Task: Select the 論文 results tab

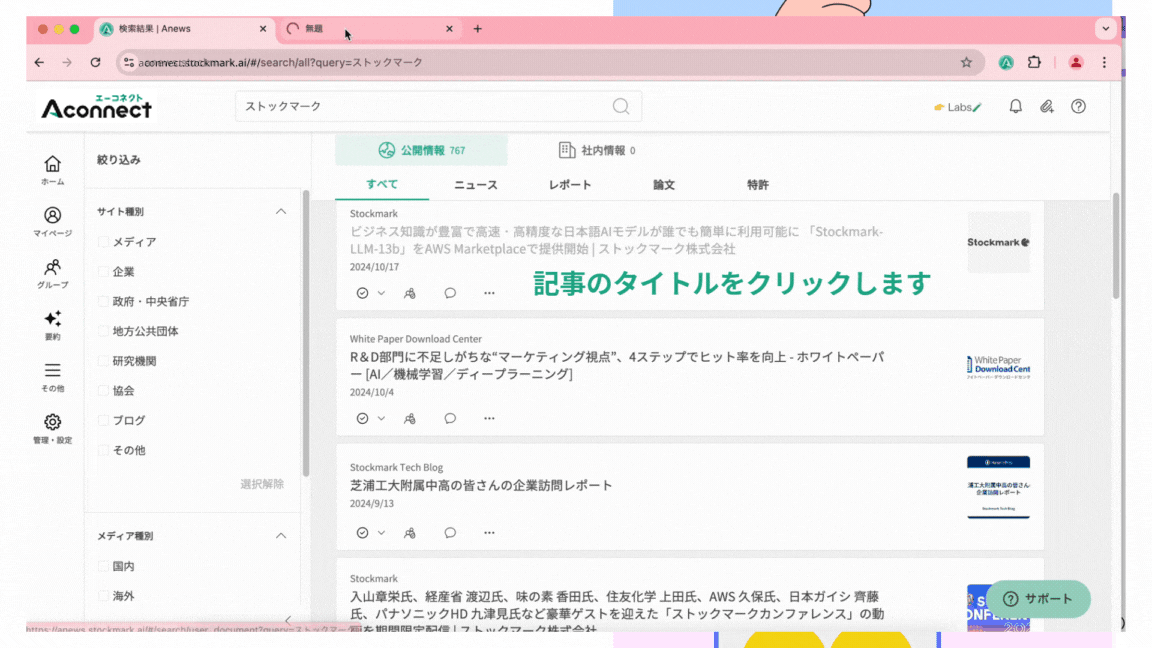Action: (664, 185)
